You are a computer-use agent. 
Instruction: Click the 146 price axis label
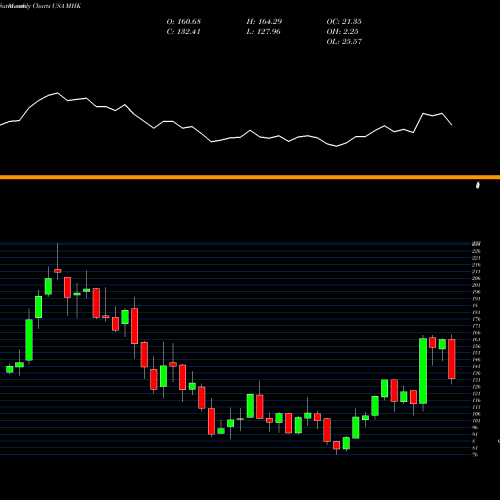click(476, 360)
